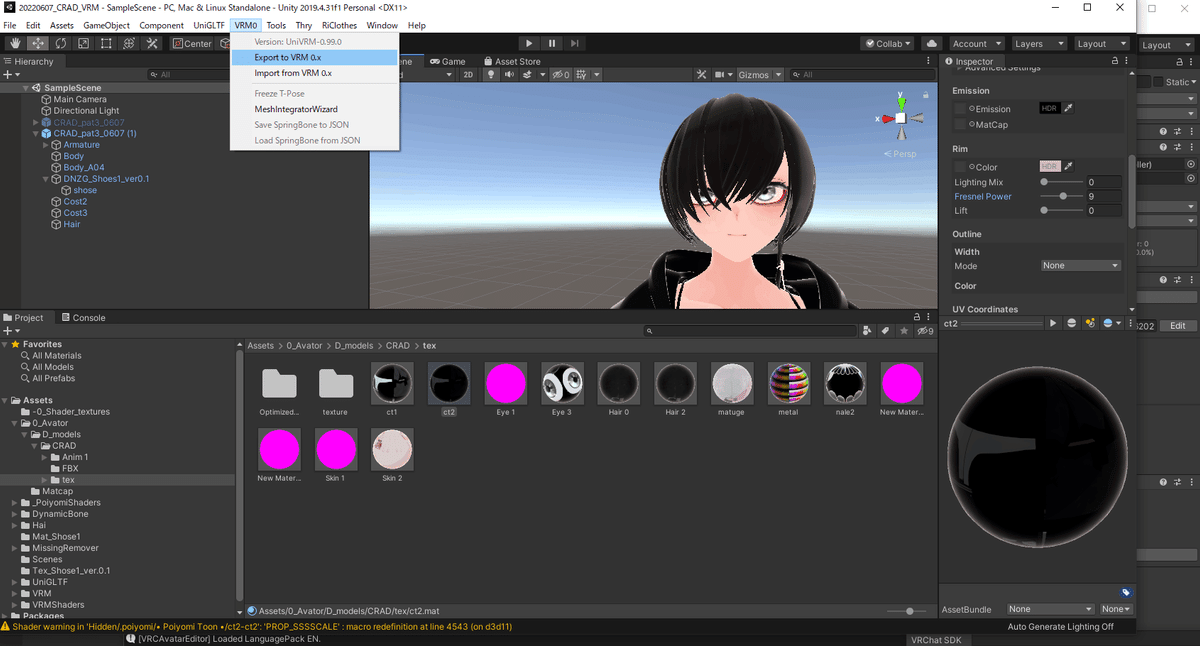1200x646 pixels.
Task: Open the custom editor tools icon
Action: (x=153, y=43)
